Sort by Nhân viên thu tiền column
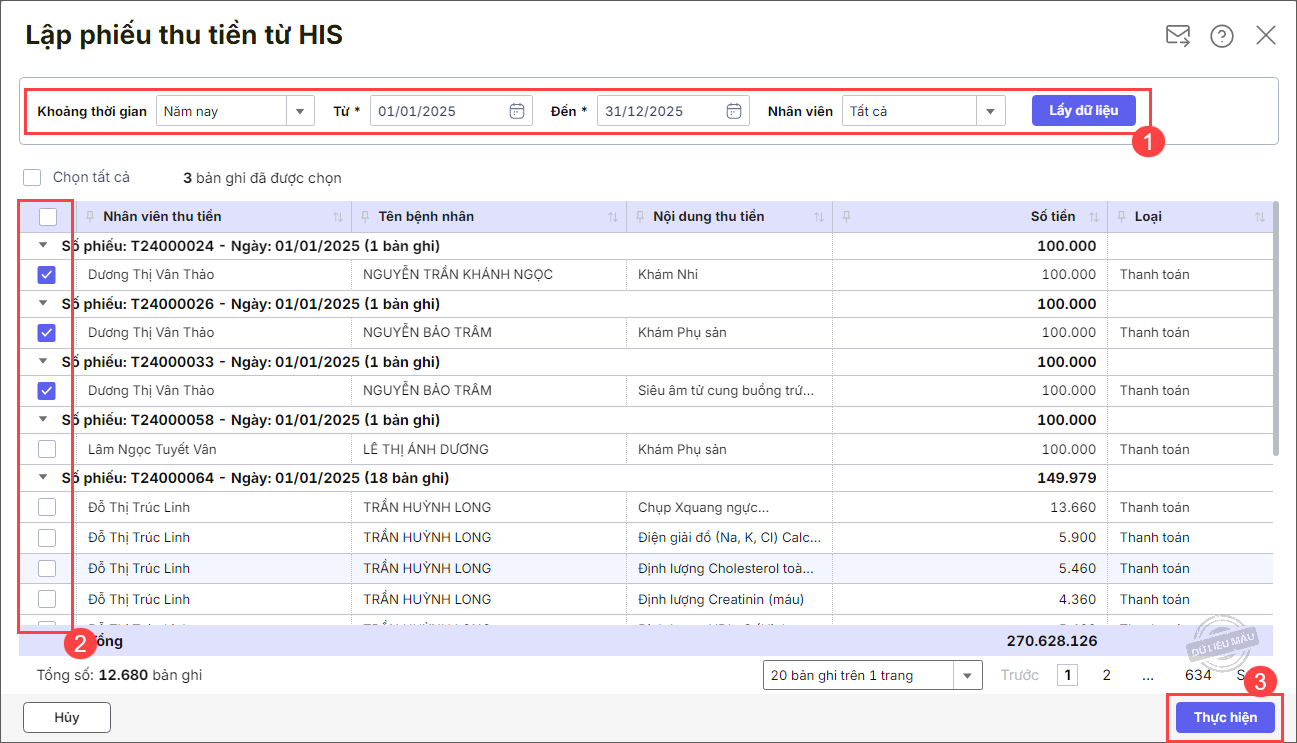1297x743 pixels. 337,217
